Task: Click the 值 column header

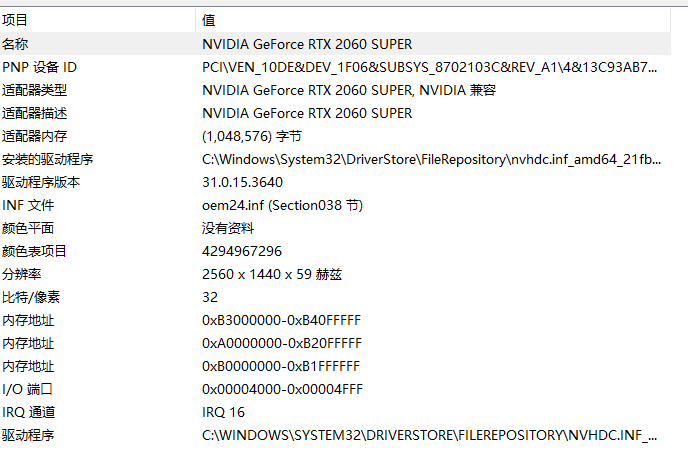Action: point(208,20)
